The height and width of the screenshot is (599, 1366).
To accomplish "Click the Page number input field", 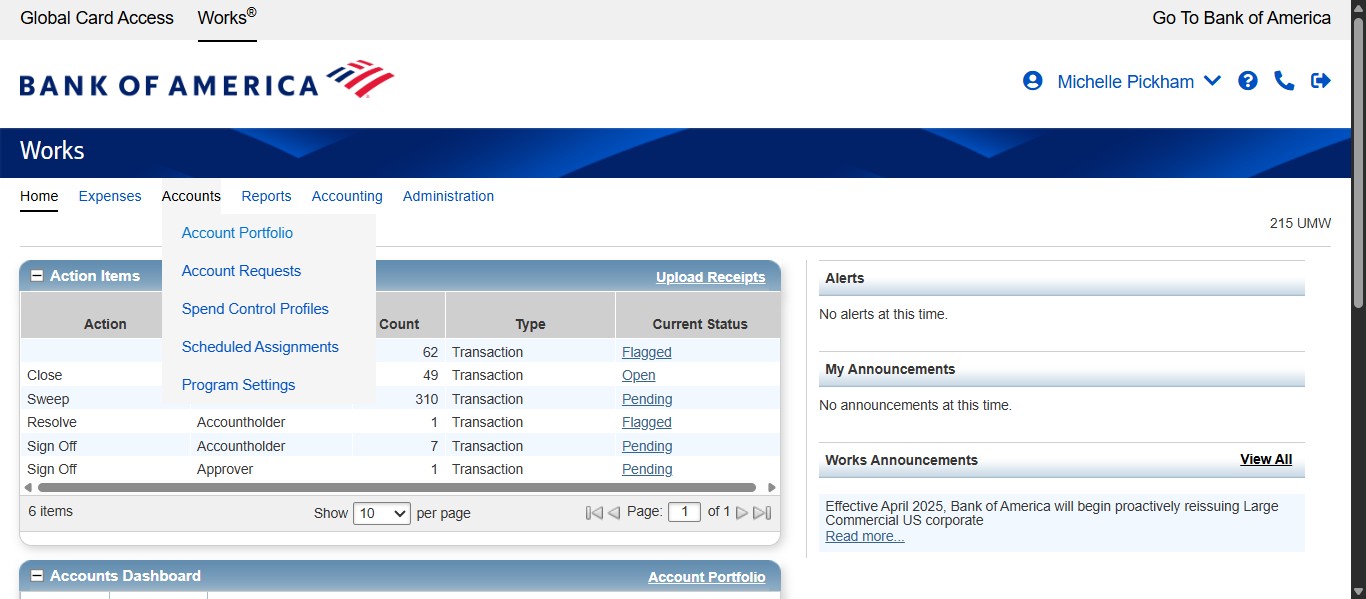I will coord(684,512).
